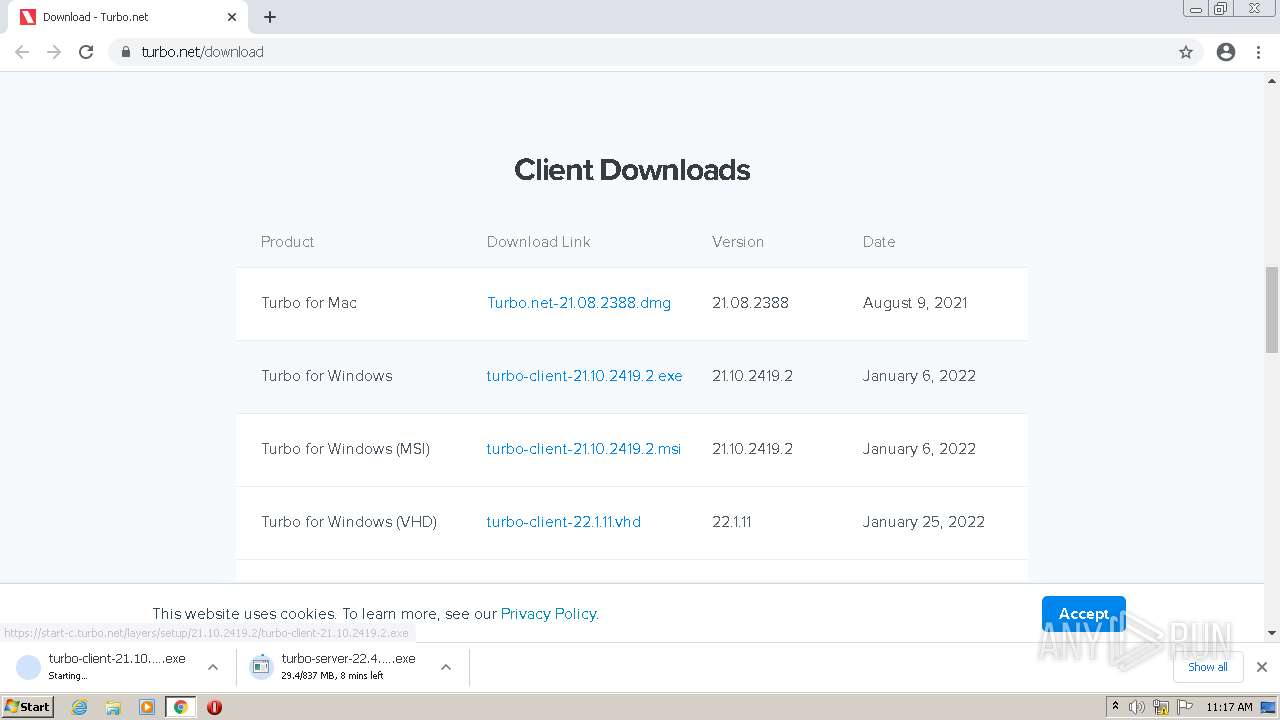Bookmark this page with the star icon
The image size is (1280, 720).
click(1186, 52)
